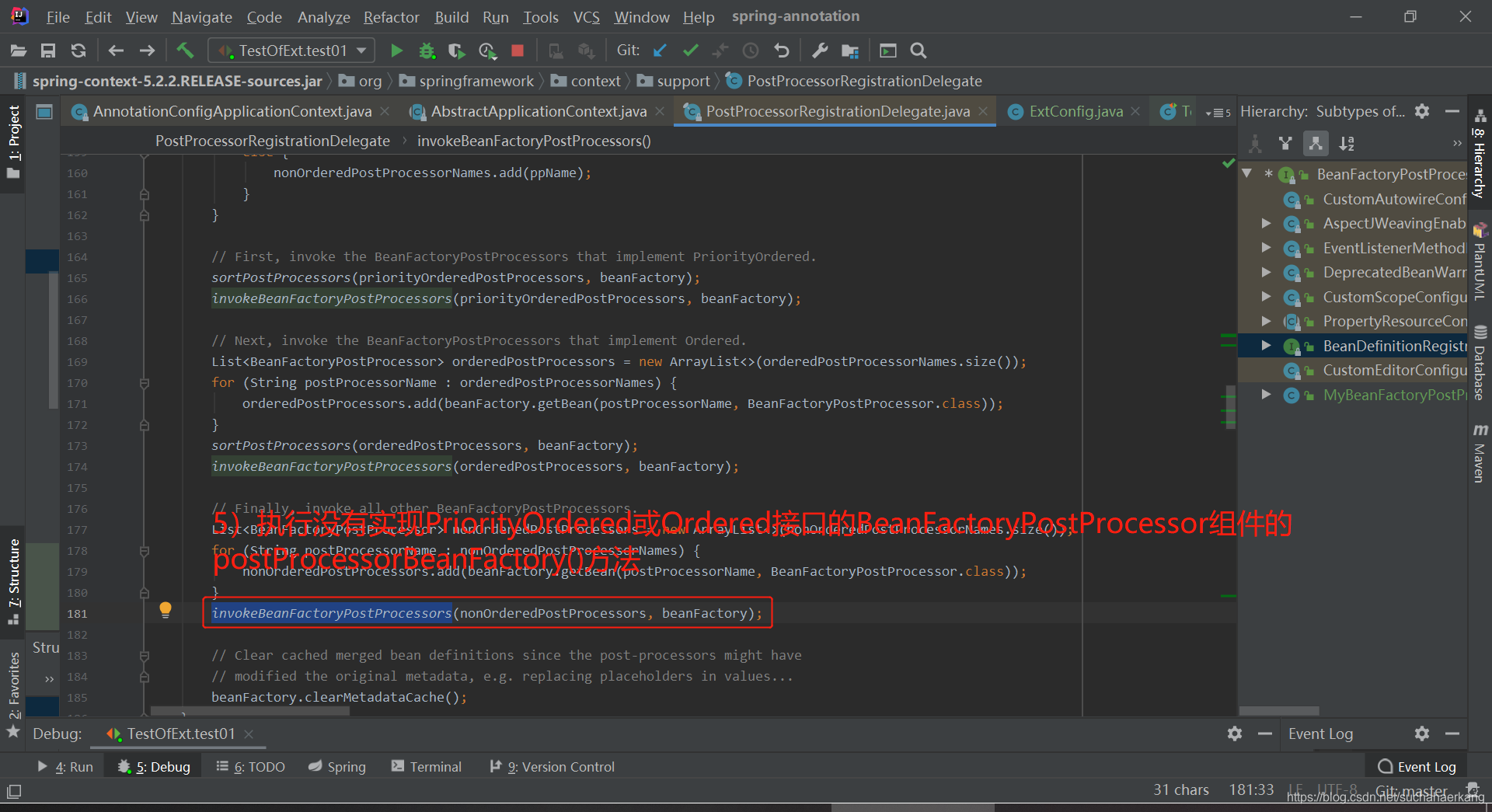Click the Run Anything terminal-window icon
Viewport: 1492px width, 812px height.
tap(887, 51)
